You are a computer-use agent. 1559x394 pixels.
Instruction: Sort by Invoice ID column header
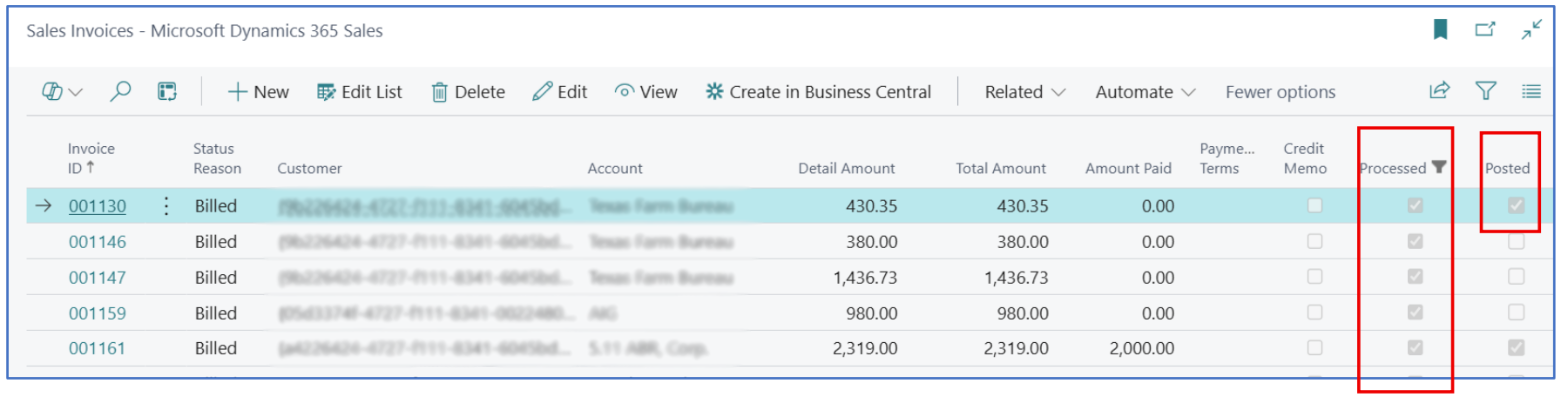92,158
